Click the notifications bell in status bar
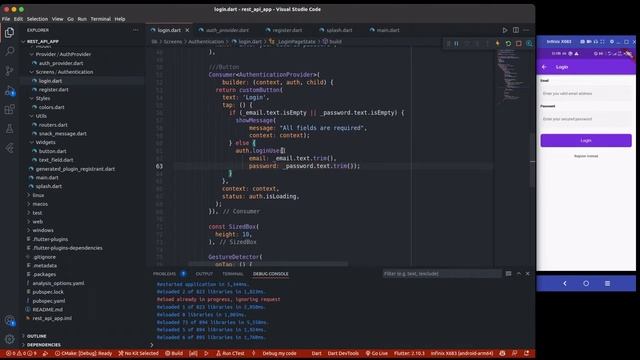This screenshot has width=640, height=360. (x=527, y=353)
